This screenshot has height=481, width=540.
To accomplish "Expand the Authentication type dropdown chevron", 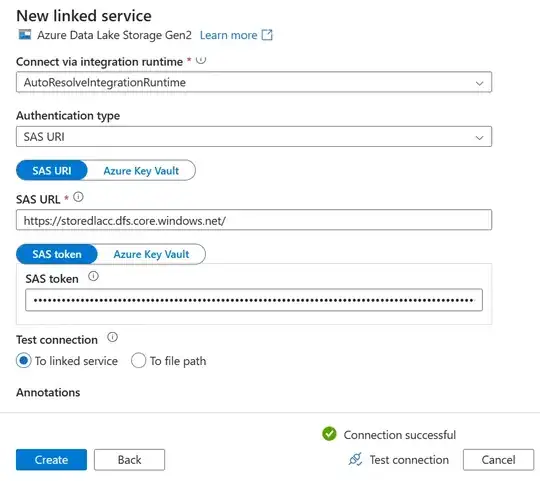I will tap(479, 138).
